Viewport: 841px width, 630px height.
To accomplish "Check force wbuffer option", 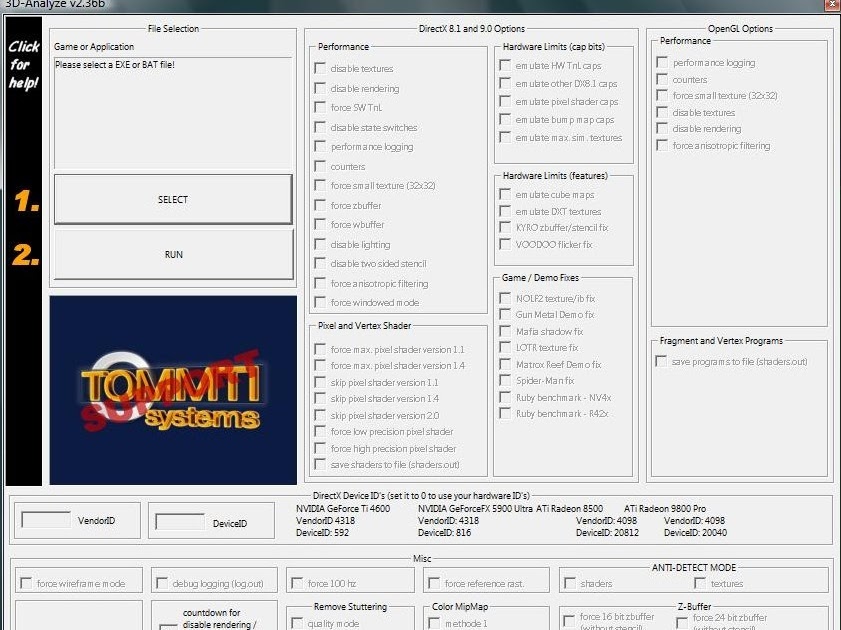I will 320,224.
